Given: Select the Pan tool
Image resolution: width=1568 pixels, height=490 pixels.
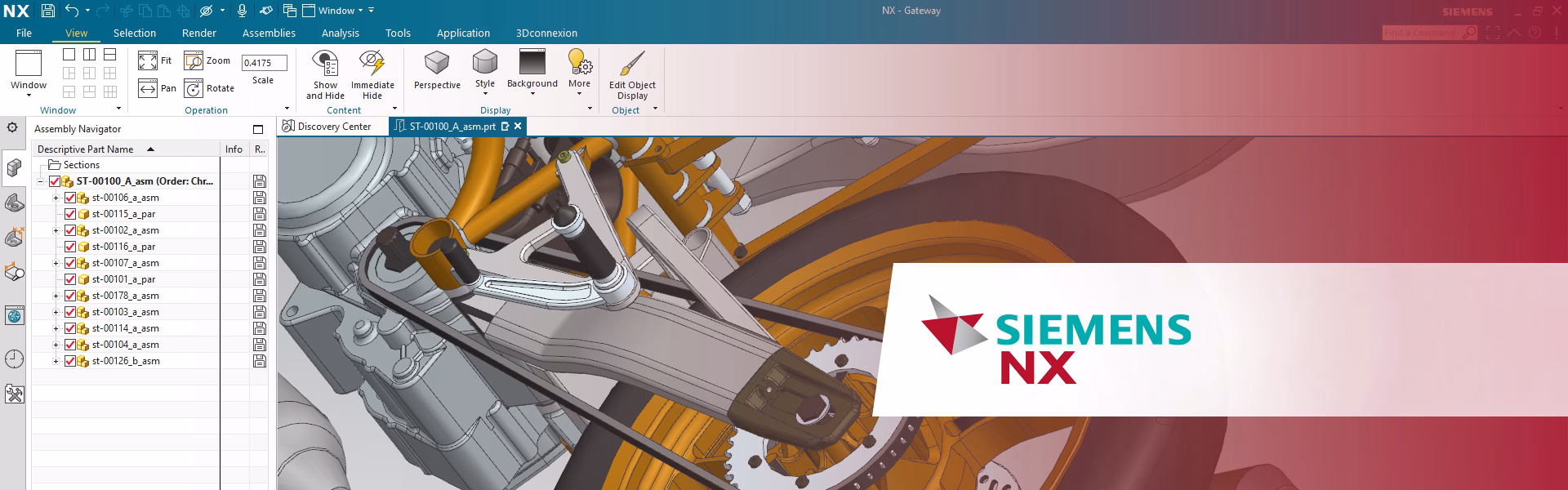Looking at the screenshot, I should (148, 88).
